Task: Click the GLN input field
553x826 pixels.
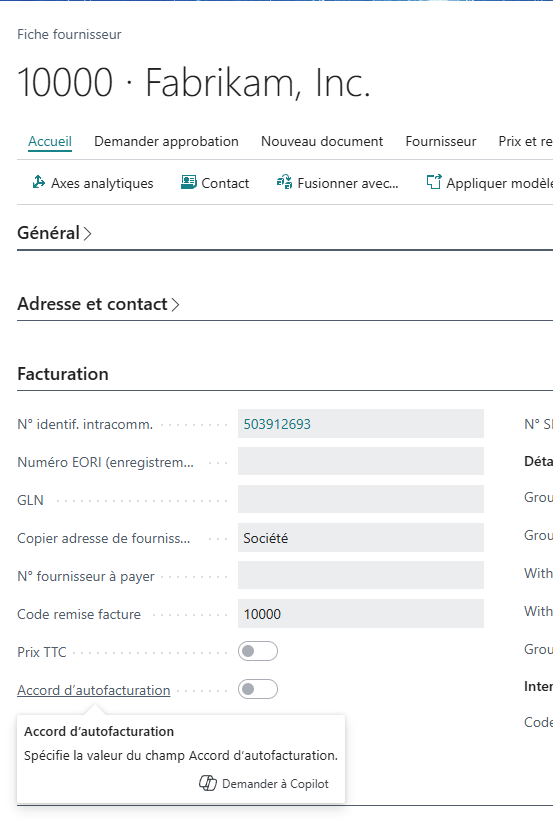Action: coord(361,499)
